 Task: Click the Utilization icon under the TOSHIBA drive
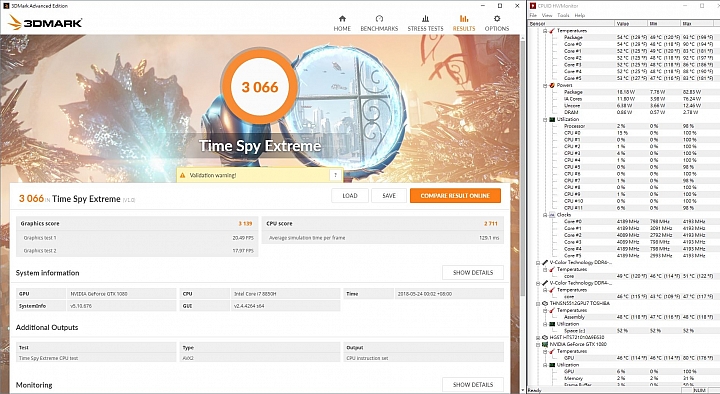click(552, 324)
